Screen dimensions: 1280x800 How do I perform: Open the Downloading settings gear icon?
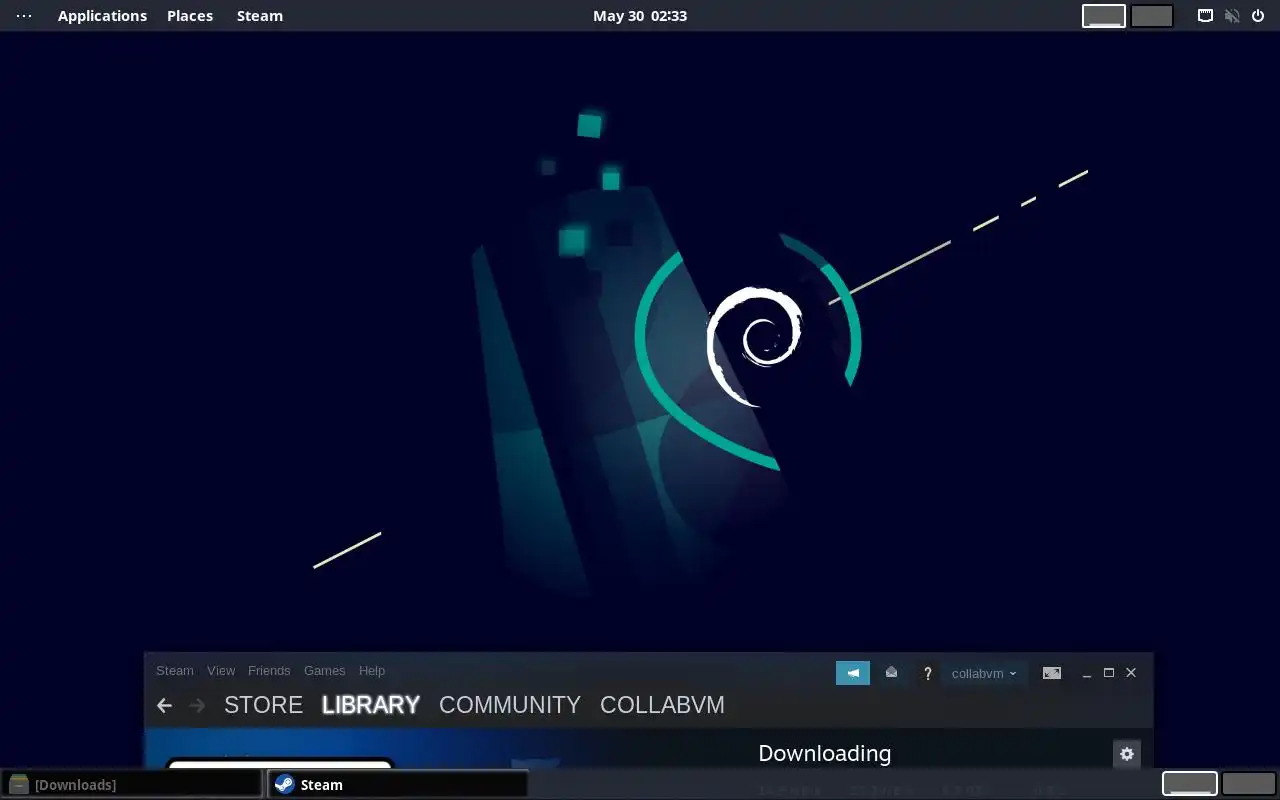tap(1126, 754)
